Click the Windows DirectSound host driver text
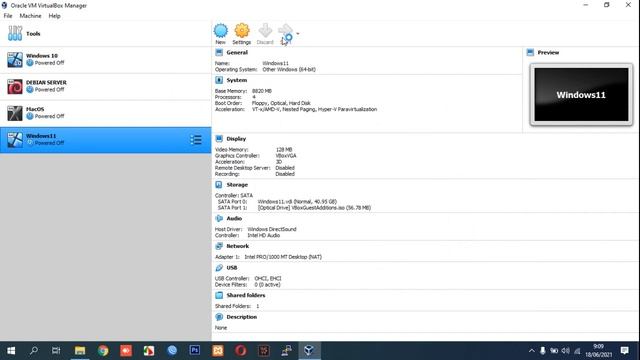Image resolution: width=640 pixels, height=360 pixels. (272, 229)
